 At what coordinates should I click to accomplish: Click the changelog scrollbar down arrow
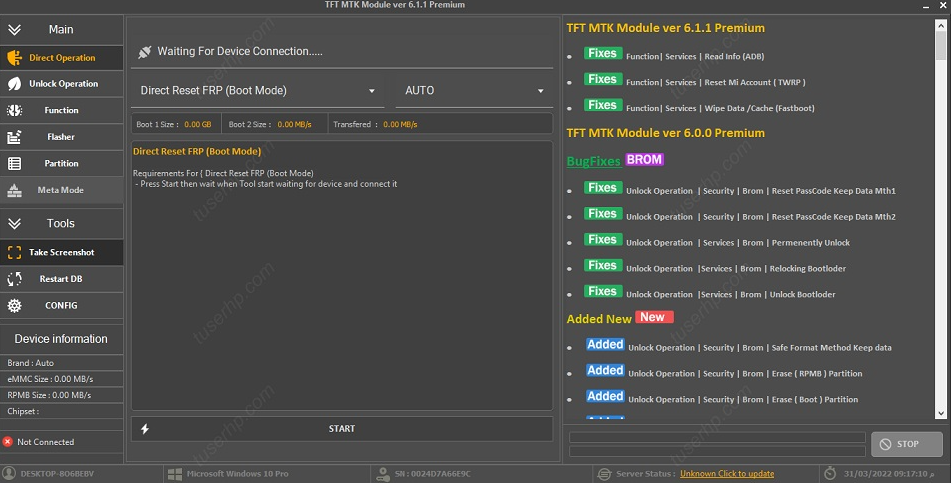click(x=941, y=413)
